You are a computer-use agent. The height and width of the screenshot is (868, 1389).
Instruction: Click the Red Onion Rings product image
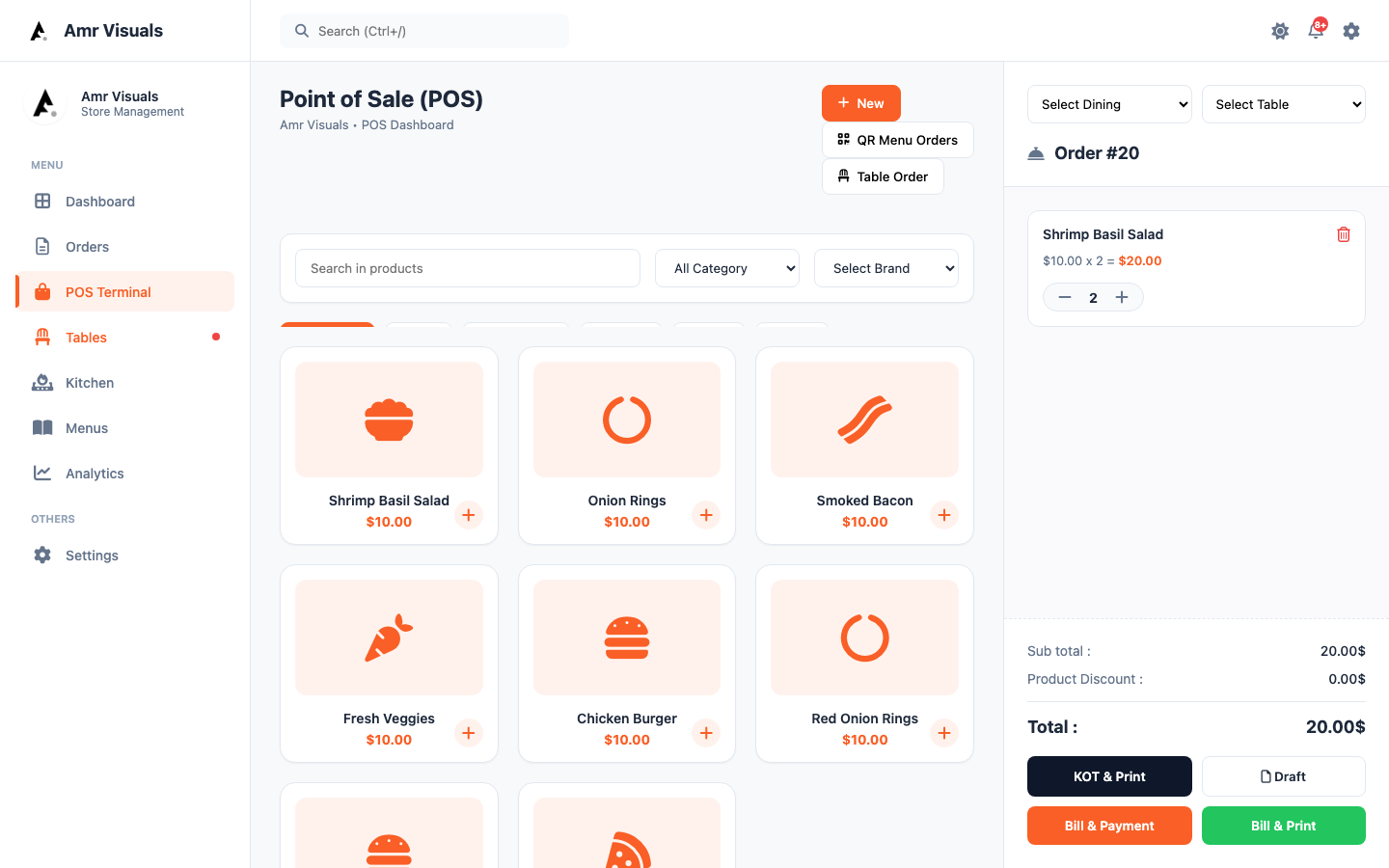pyautogui.click(x=864, y=637)
